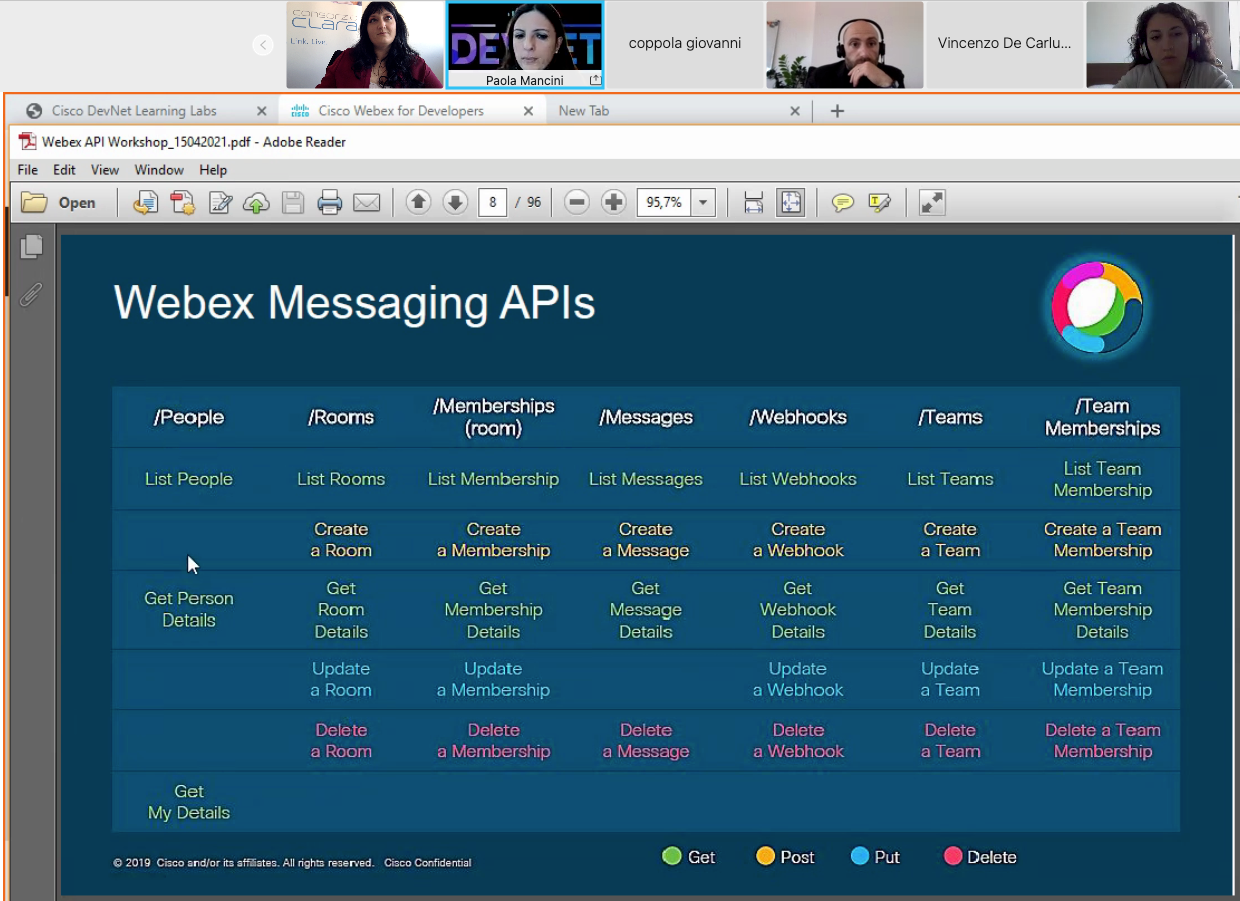Go to next page with down arrow
Image resolution: width=1240 pixels, height=901 pixels.
[x=455, y=203]
